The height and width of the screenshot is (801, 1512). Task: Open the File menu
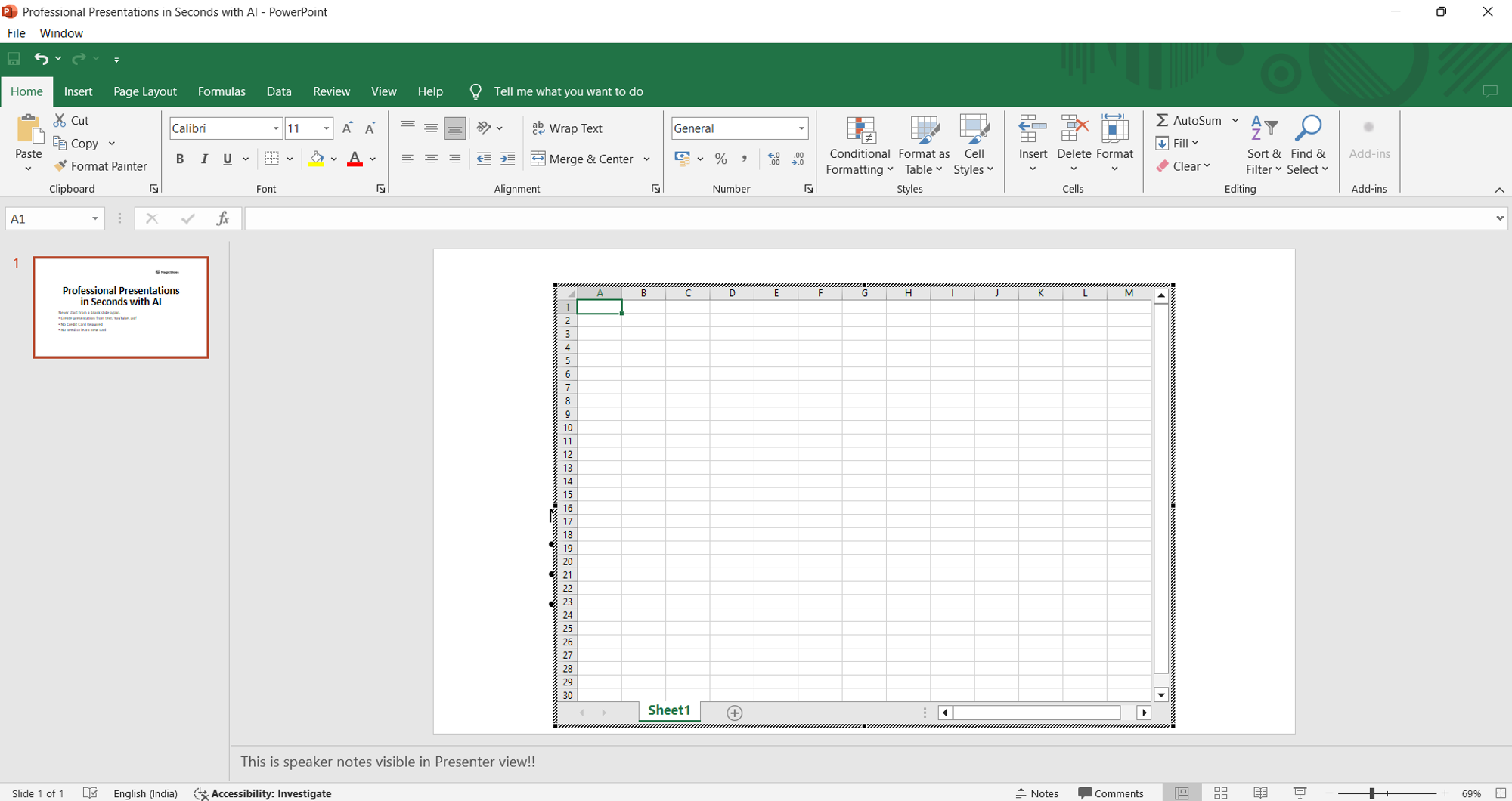tap(17, 33)
